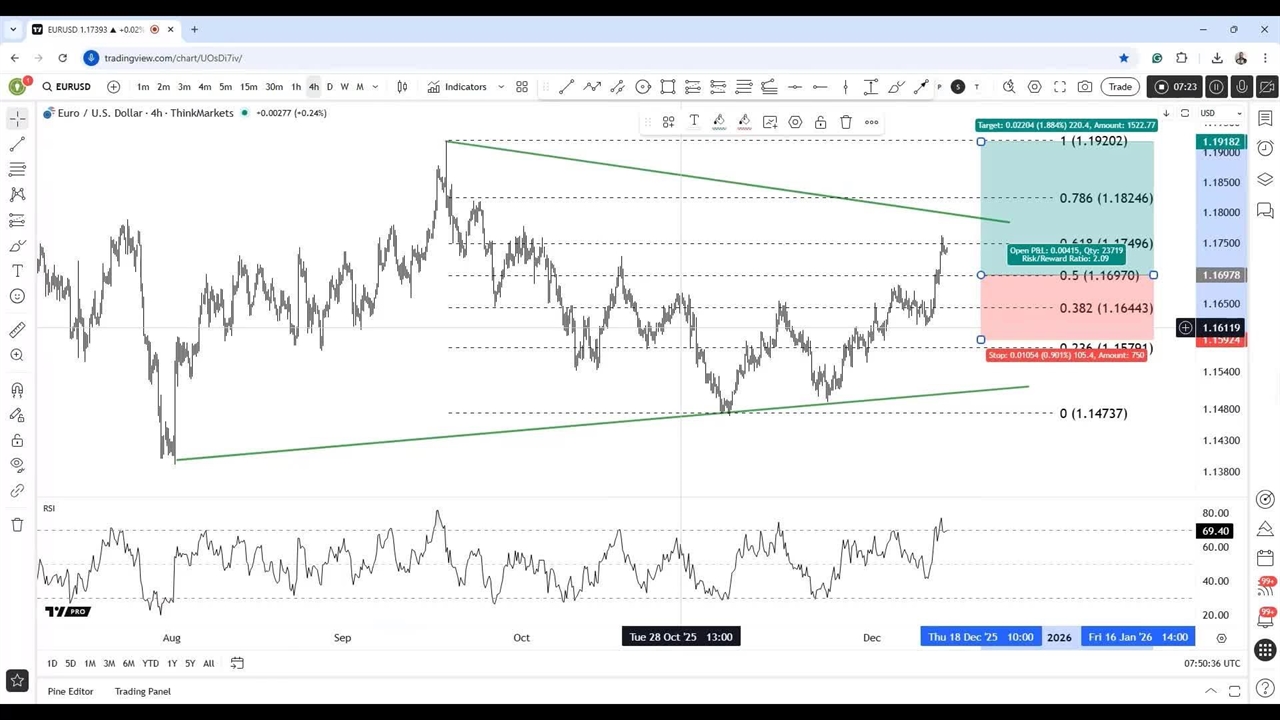Activate the magnet snapping tool
The height and width of the screenshot is (720, 1280).
point(17,390)
